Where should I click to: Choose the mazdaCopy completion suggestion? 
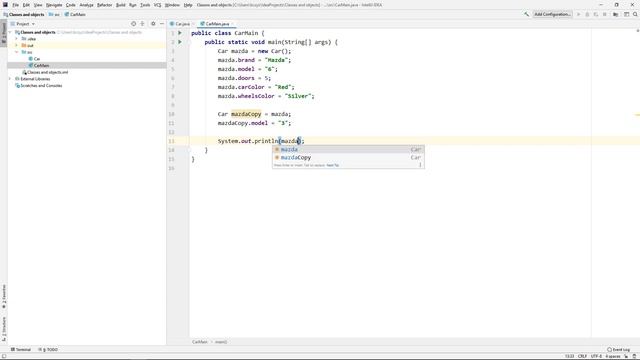tap(348, 158)
